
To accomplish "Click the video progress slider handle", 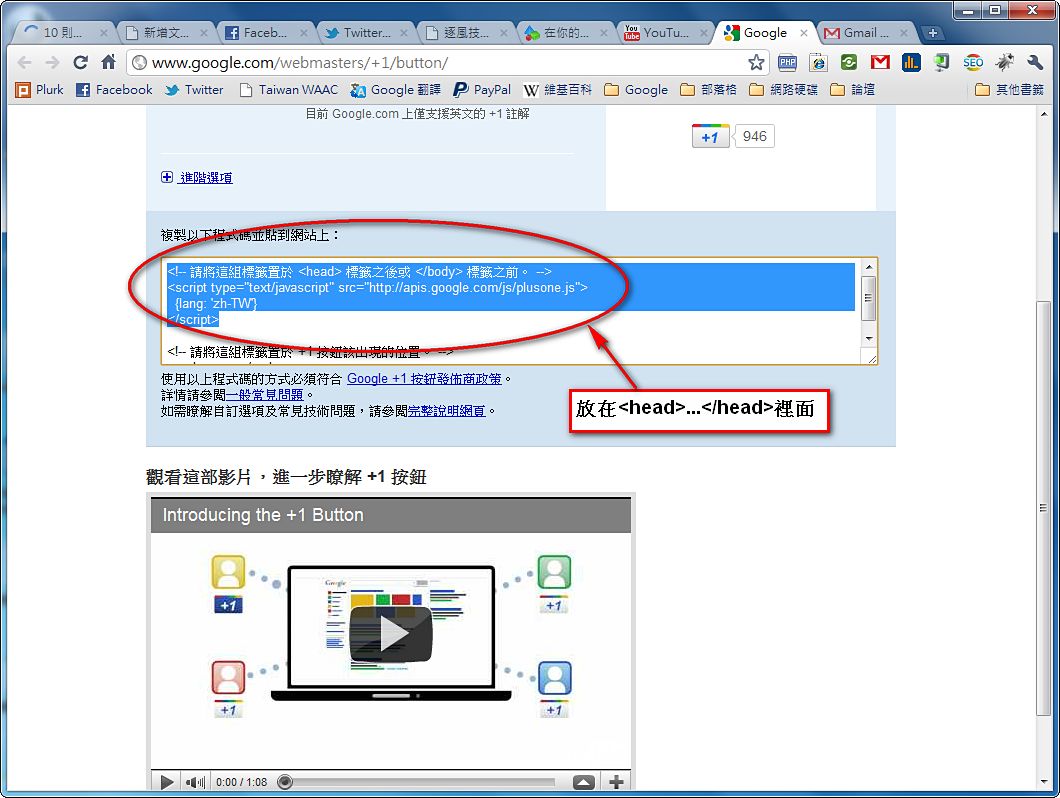I will coord(285,782).
